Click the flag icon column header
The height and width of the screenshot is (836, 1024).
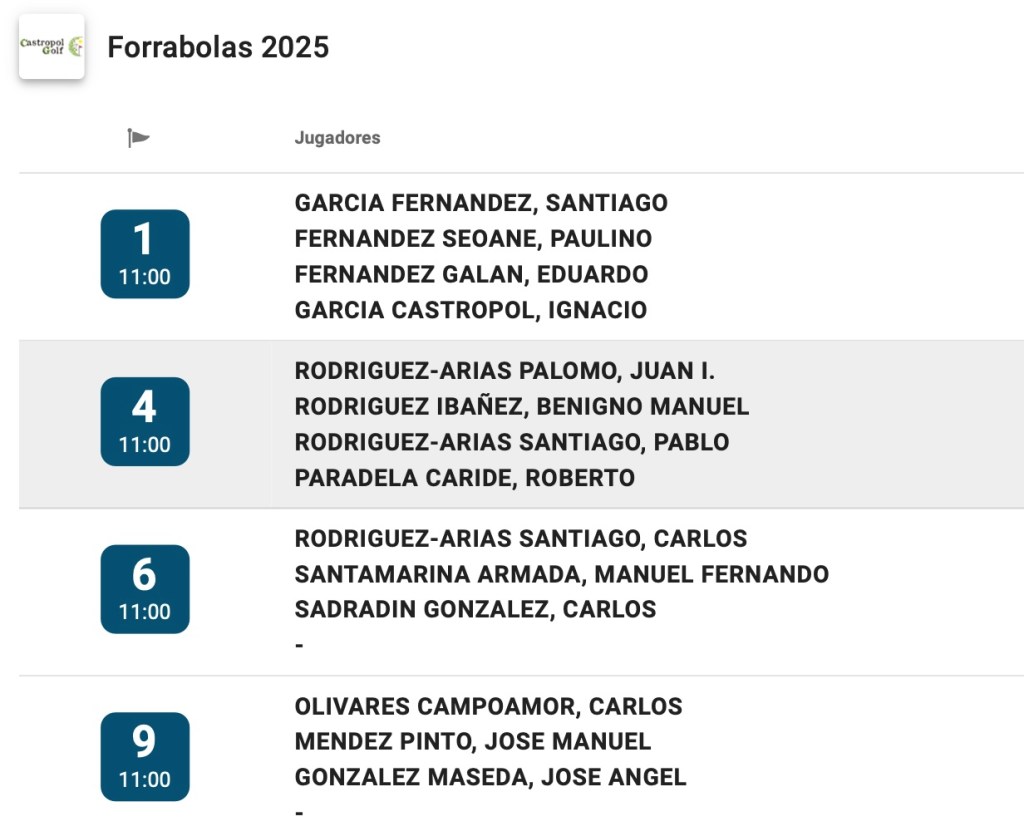tap(139, 138)
